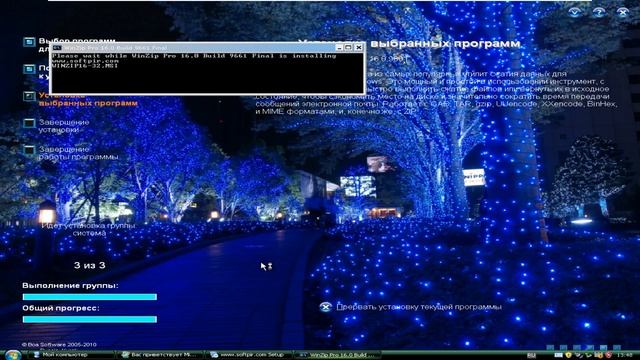The image size is (640, 360).
Task: Click the system tray clock
Action: (625, 355)
